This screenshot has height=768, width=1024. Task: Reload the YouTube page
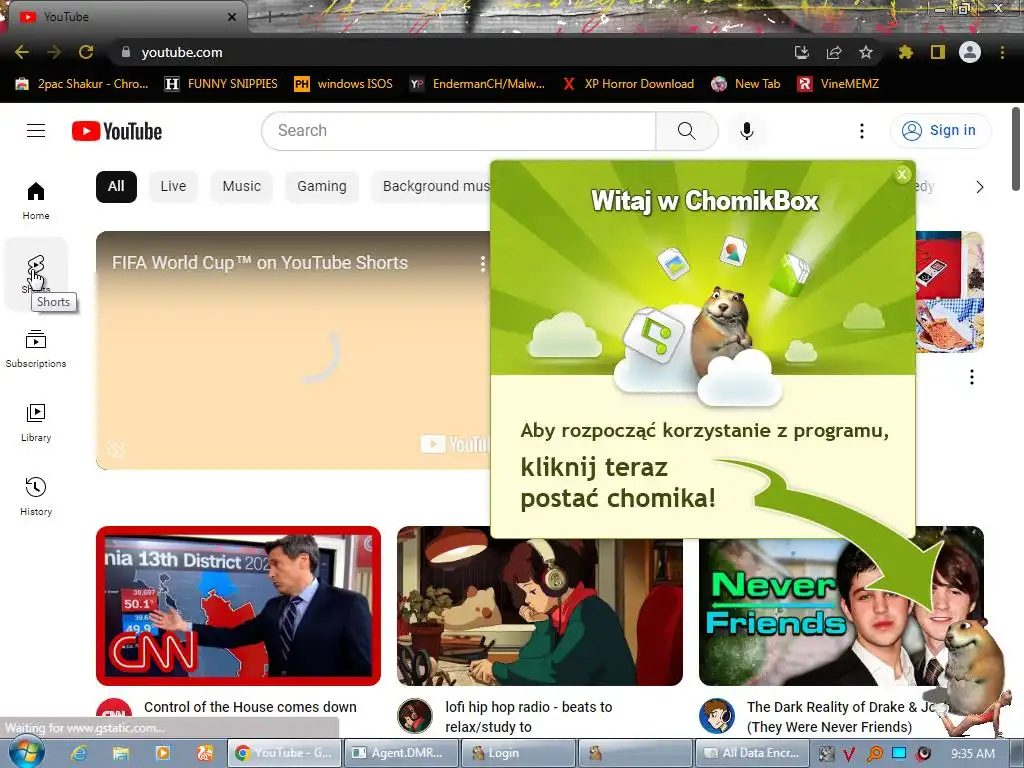click(x=86, y=52)
